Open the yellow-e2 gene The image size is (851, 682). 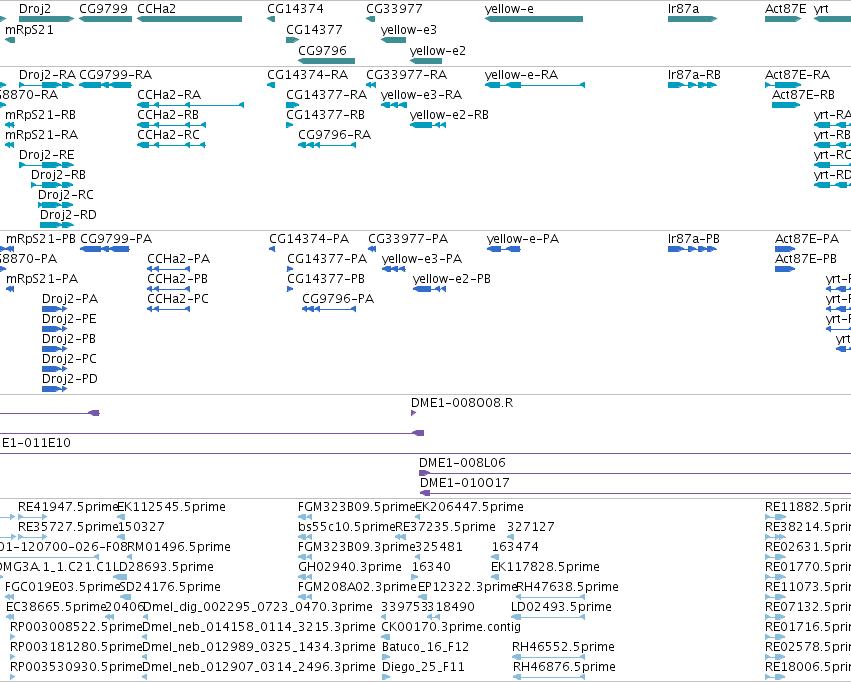click(x=426, y=61)
